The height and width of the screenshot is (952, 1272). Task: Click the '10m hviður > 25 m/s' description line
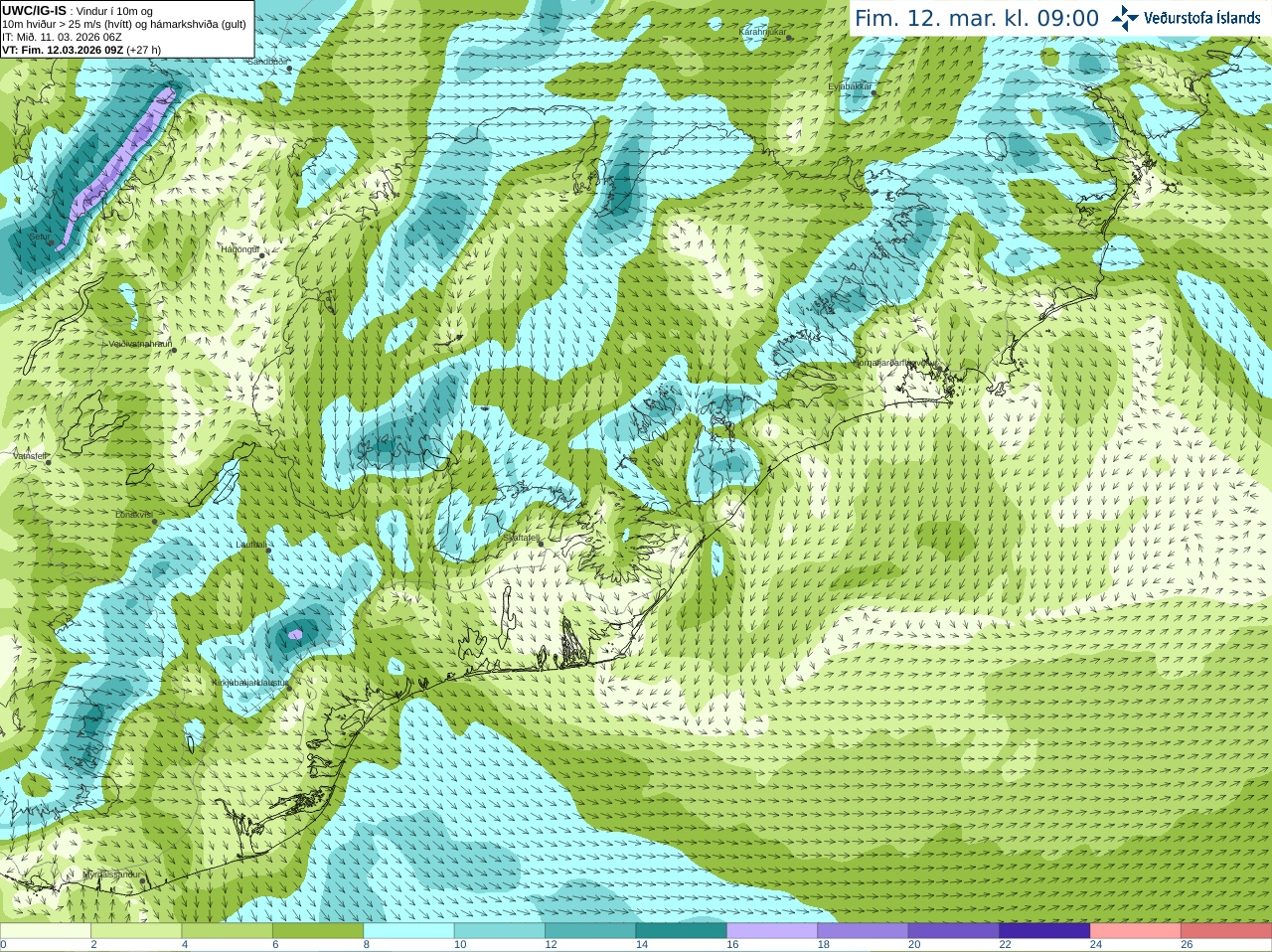[x=124, y=24]
